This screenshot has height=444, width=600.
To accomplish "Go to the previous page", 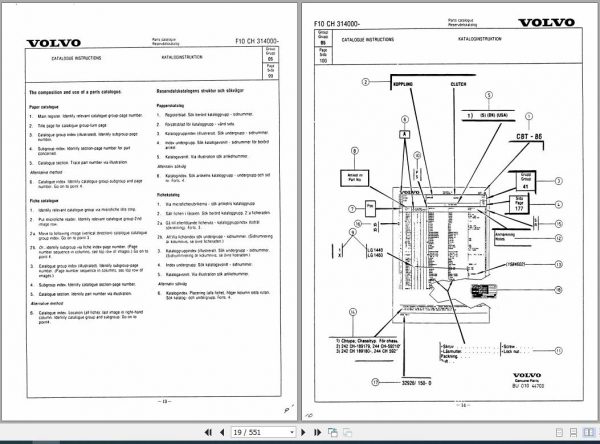I will click(x=222, y=433).
